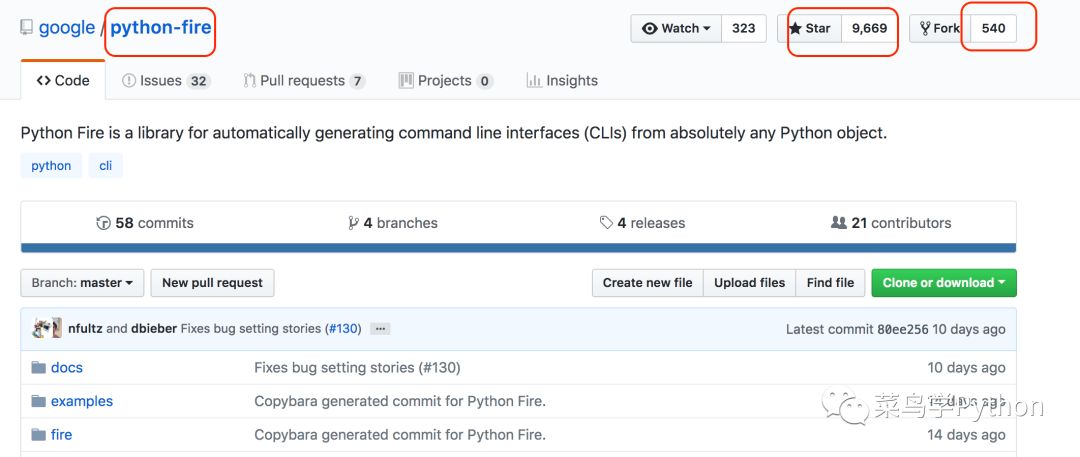Open the Branch: master dropdown
The width and height of the screenshot is (1080, 457).
[x=82, y=283]
